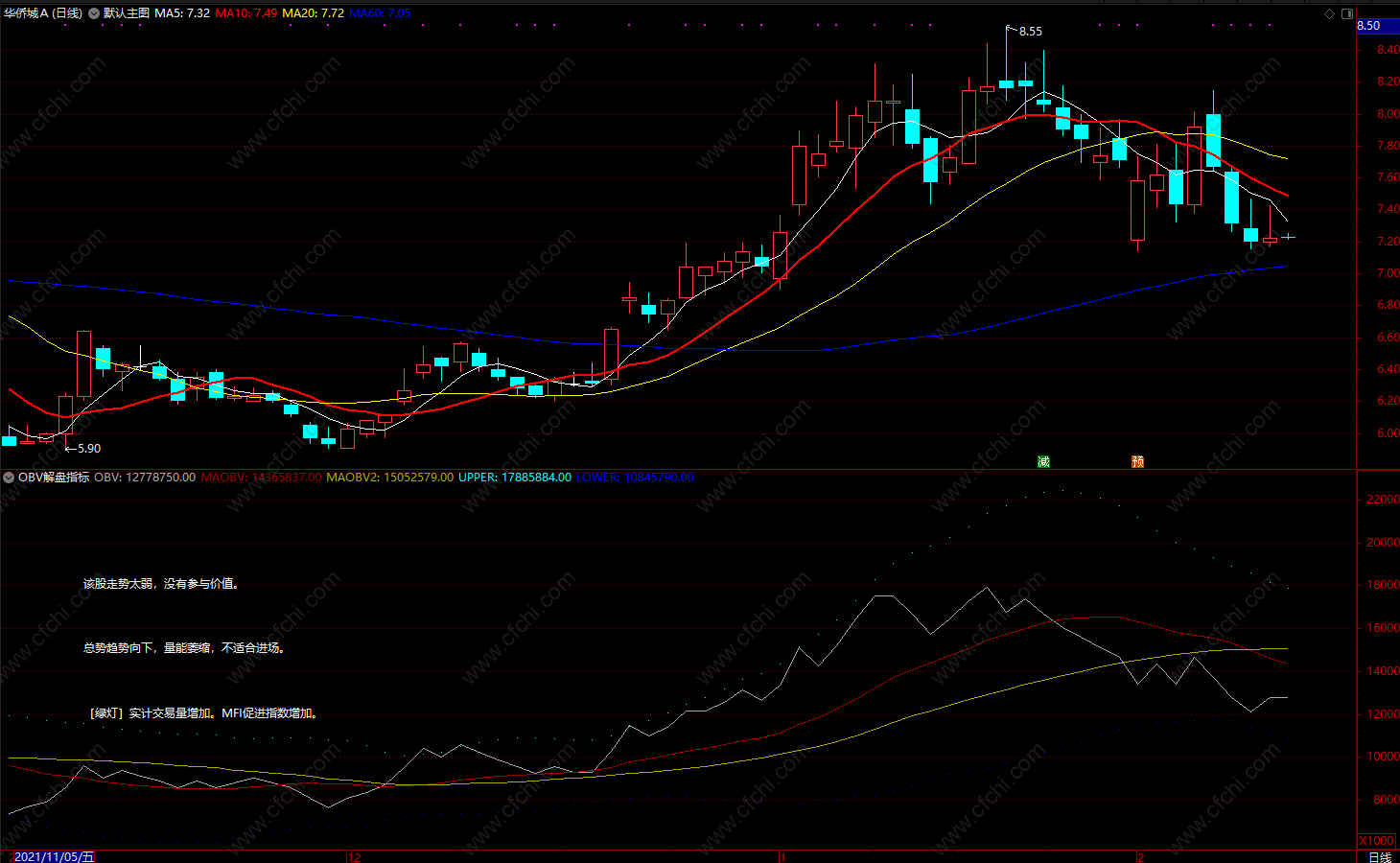Viewport: 1400px width, 863px height.
Task: Click the 默认主图 indicator label
Action: pyautogui.click(x=127, y=13)
